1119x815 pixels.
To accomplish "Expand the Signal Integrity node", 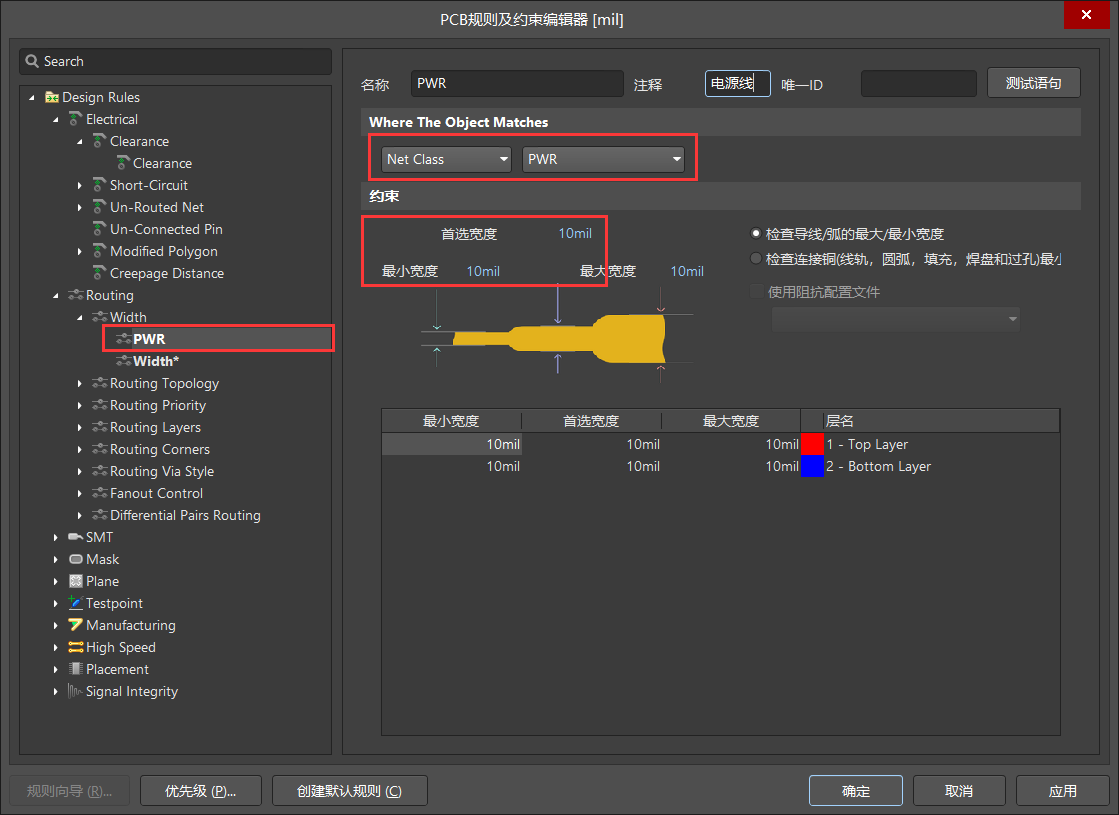I will coord(56,691).
